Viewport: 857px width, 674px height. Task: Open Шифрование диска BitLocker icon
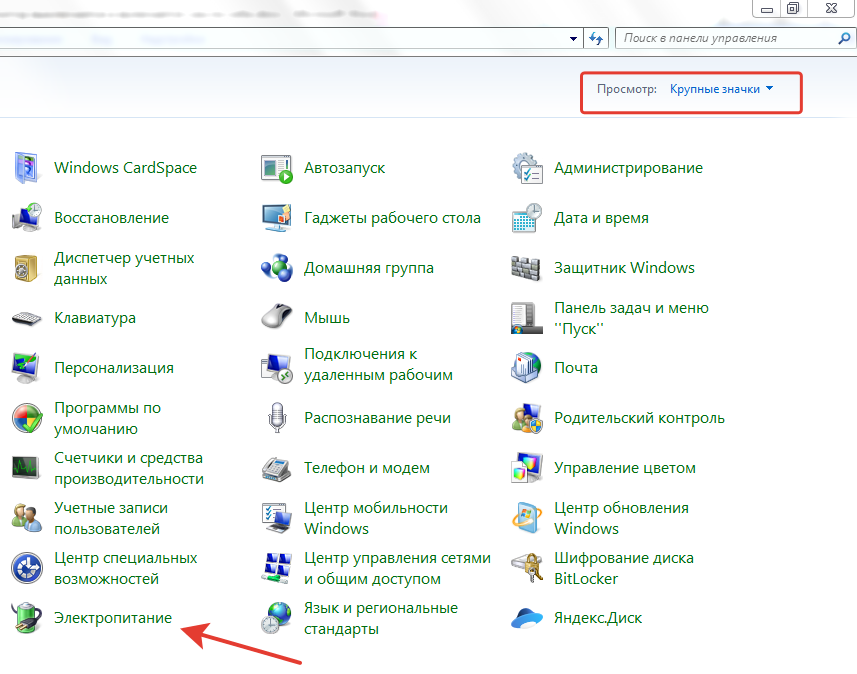[x=527, y=568]
